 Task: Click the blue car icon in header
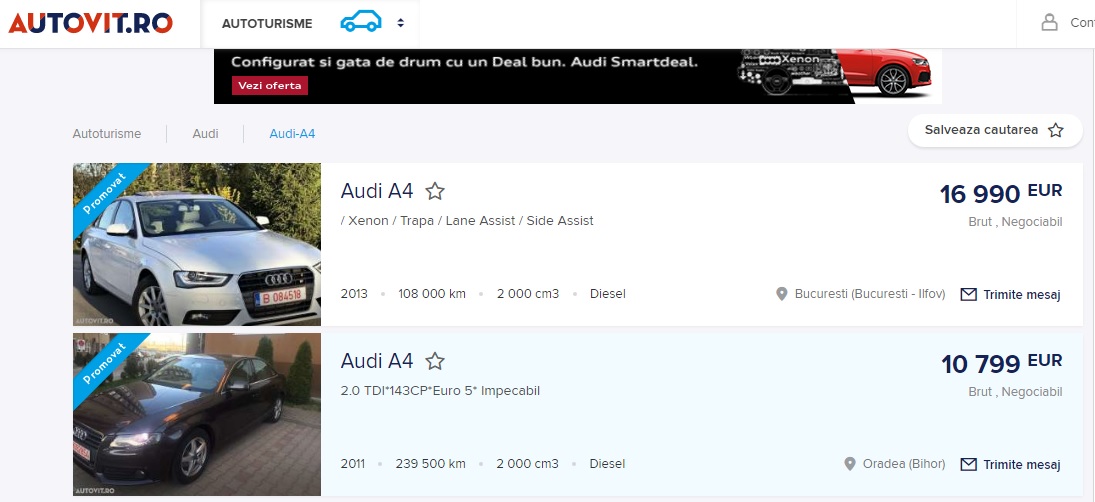coord(360,22)
